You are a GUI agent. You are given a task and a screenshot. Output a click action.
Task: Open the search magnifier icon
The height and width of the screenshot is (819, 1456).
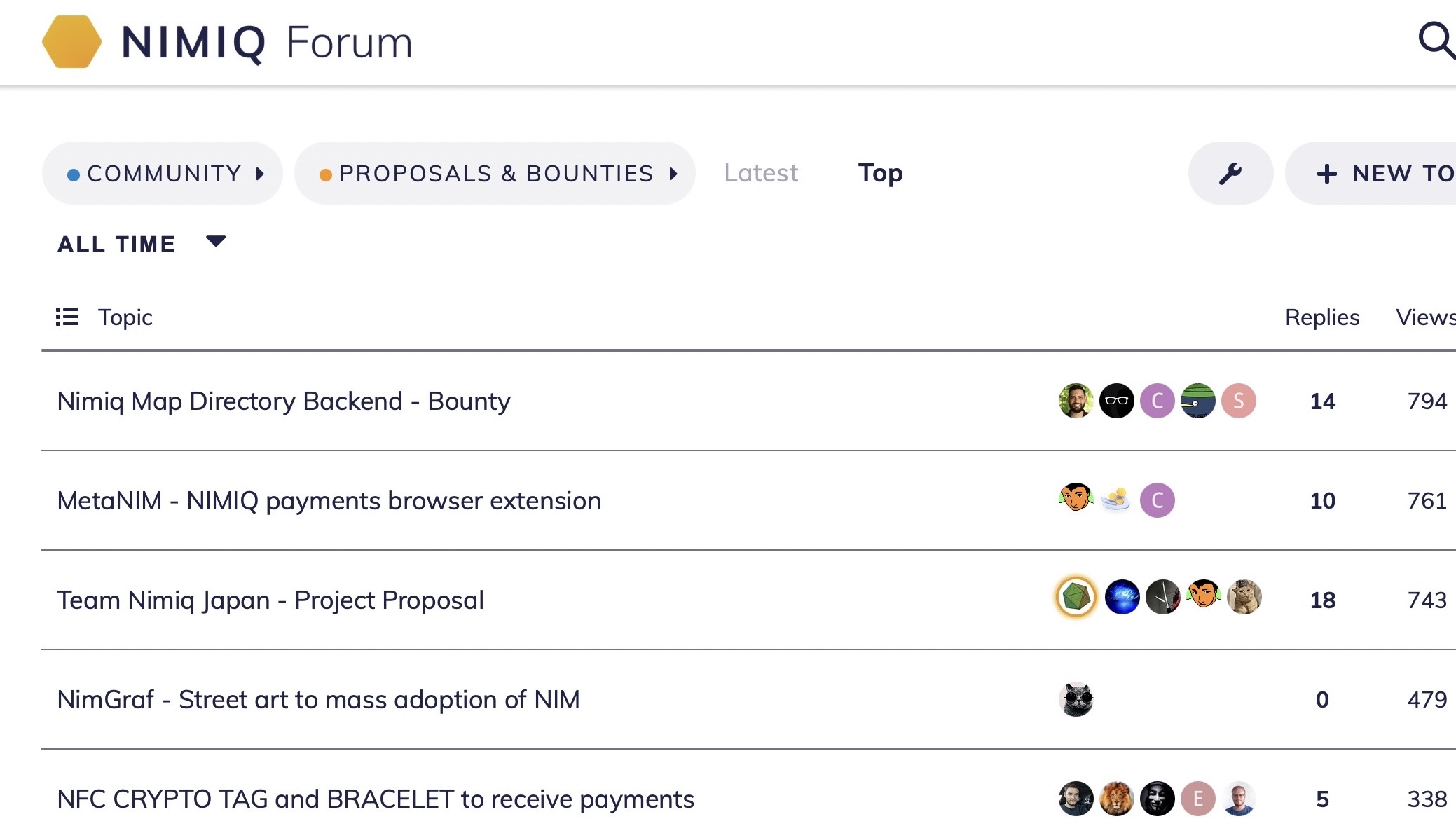pyautogui.click(x=1436, y=41)
